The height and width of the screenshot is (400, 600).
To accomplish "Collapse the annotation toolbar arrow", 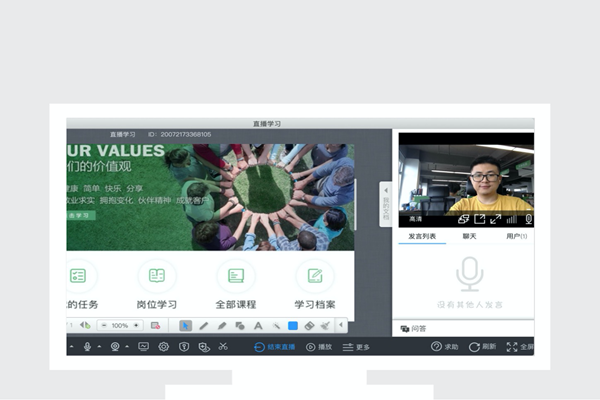I will 341,326.
